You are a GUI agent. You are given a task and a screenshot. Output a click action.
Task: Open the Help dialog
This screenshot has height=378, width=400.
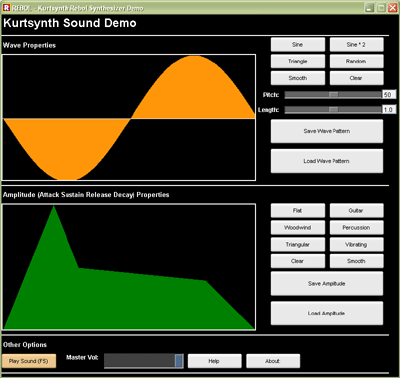214,361
